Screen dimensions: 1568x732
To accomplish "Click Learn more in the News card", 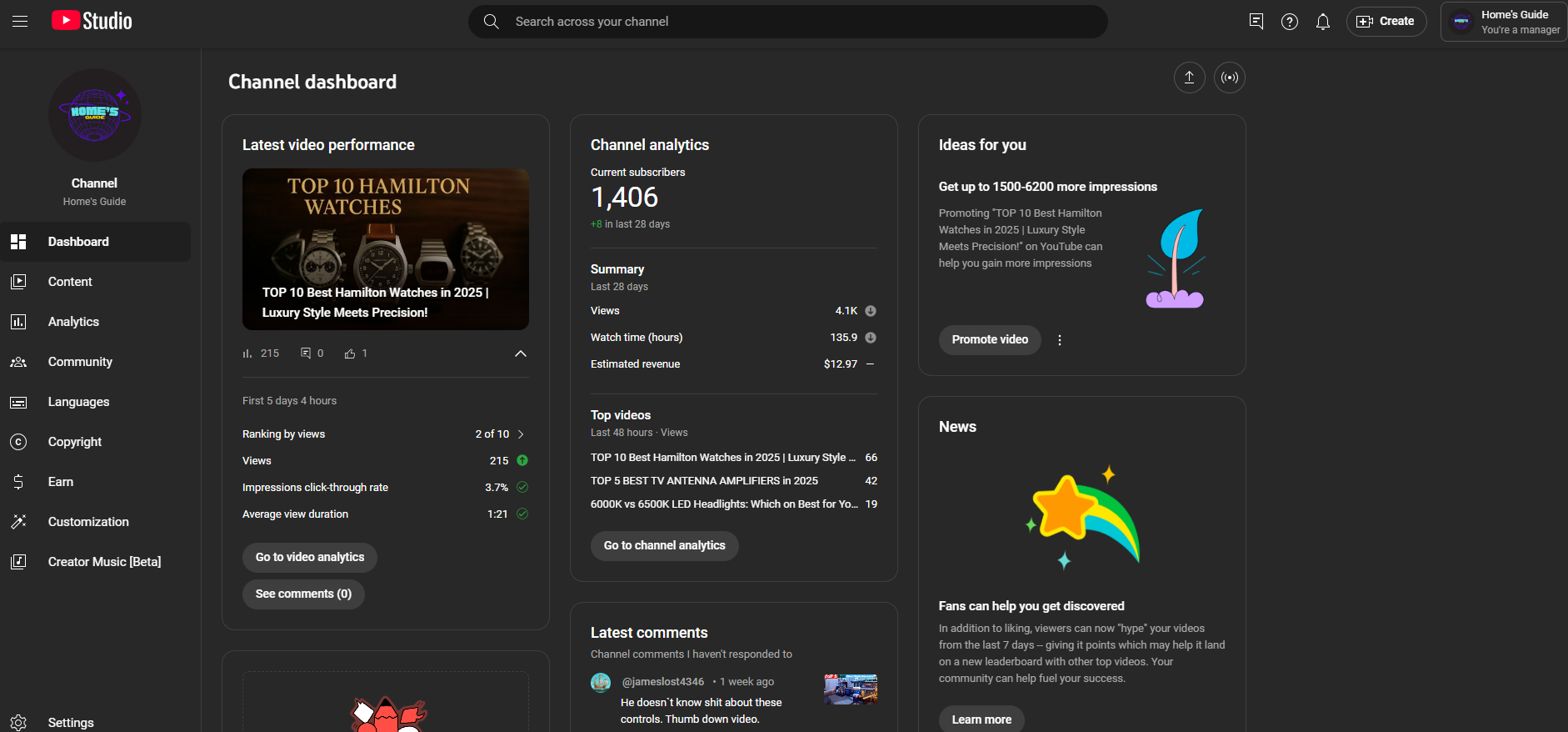I will click(x=981, y=719).
